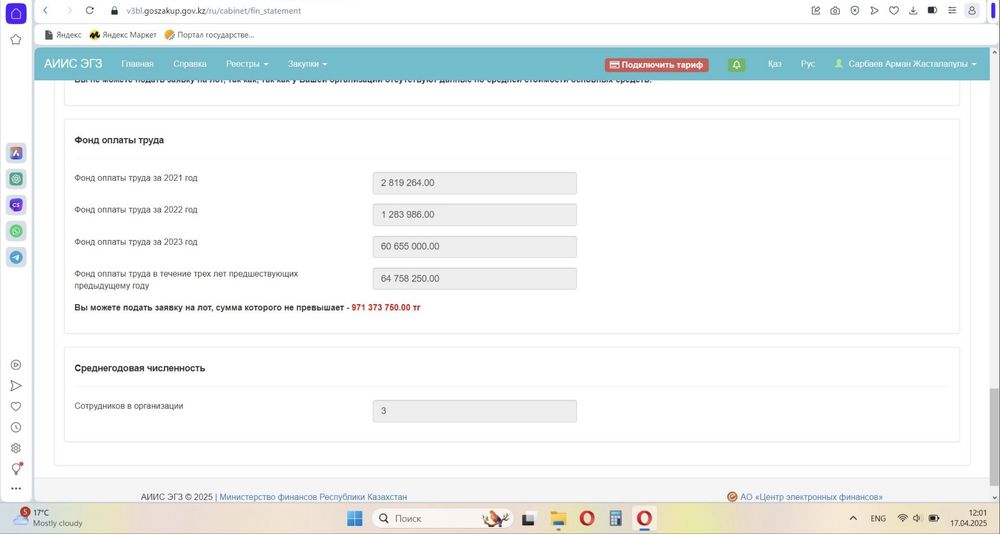Open Opera home speed dial icon
The height and width of the screenshot is (534, 1000).
pyautogui.click(x=16, y=13)
